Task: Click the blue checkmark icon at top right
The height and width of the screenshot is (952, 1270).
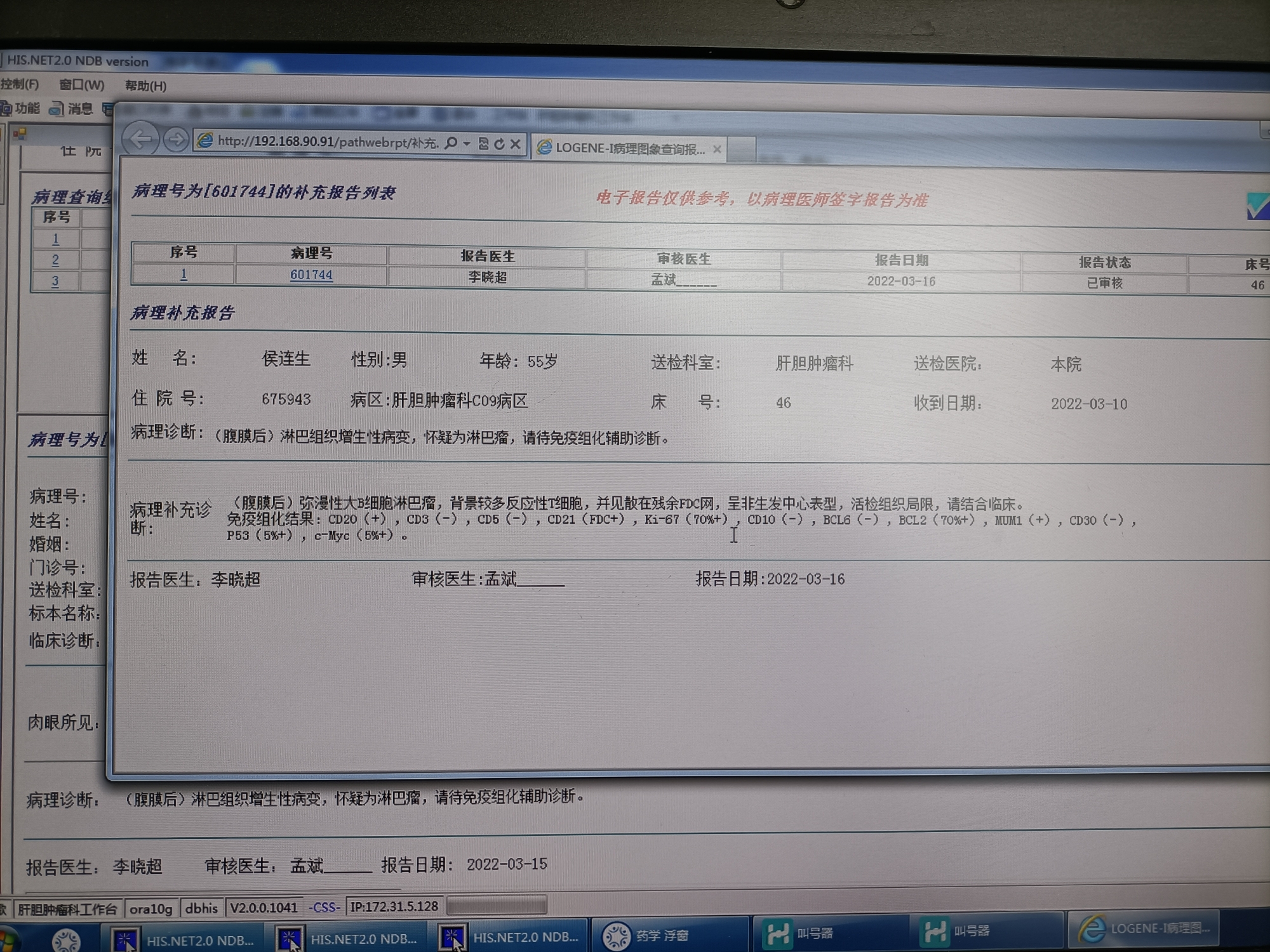Action: [x=1258, y=206]
